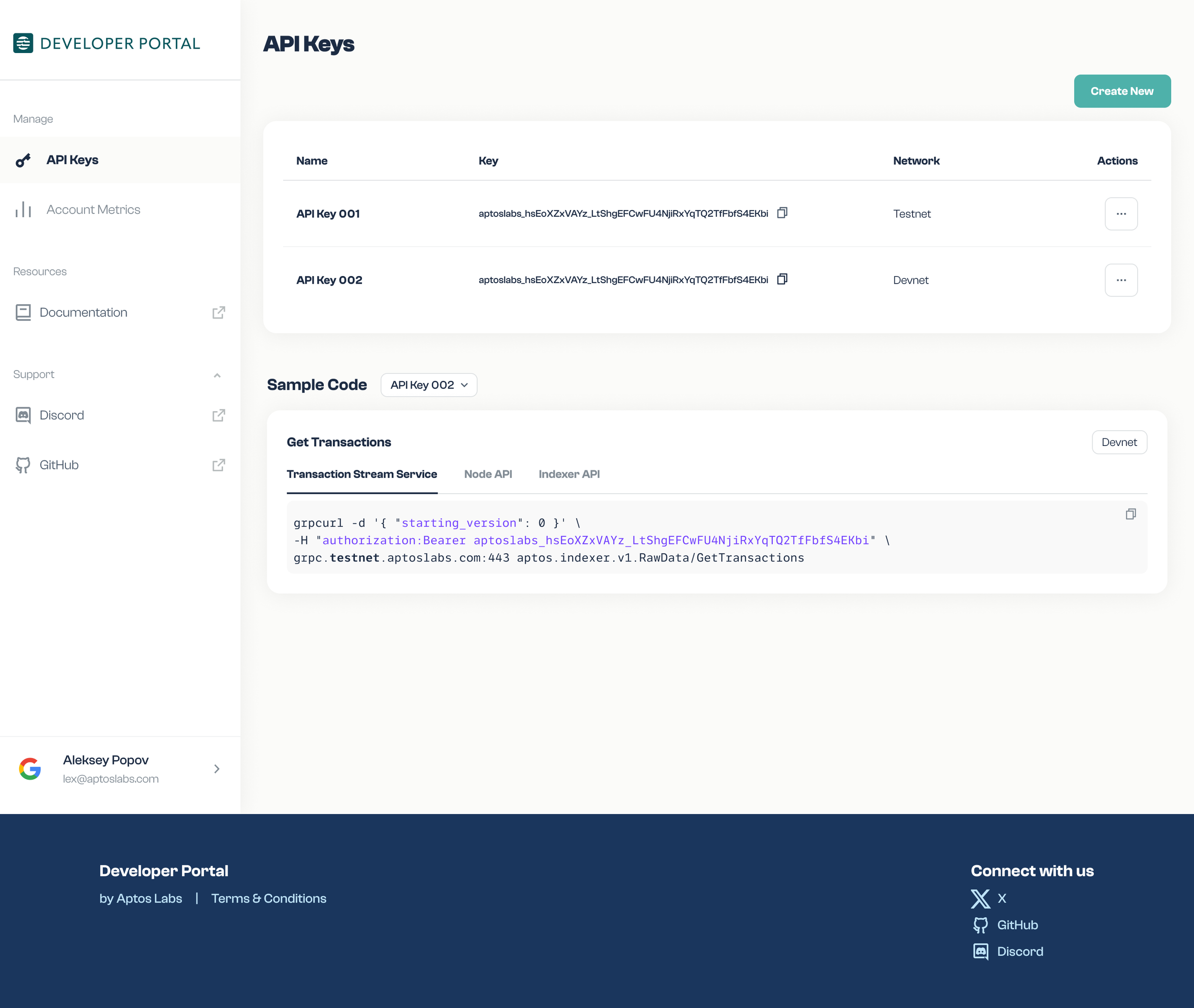Open the API Key 002 sample code dropdown
Screen dimensions: 1194x1008
429,385
